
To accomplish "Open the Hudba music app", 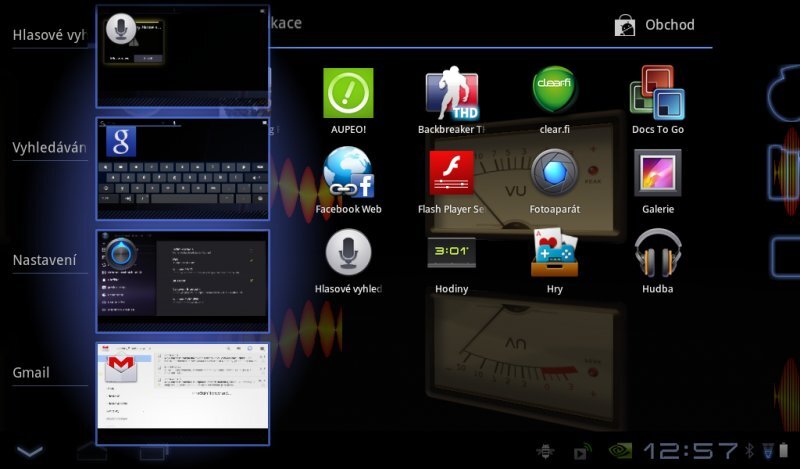I will (x=658, y=261).
